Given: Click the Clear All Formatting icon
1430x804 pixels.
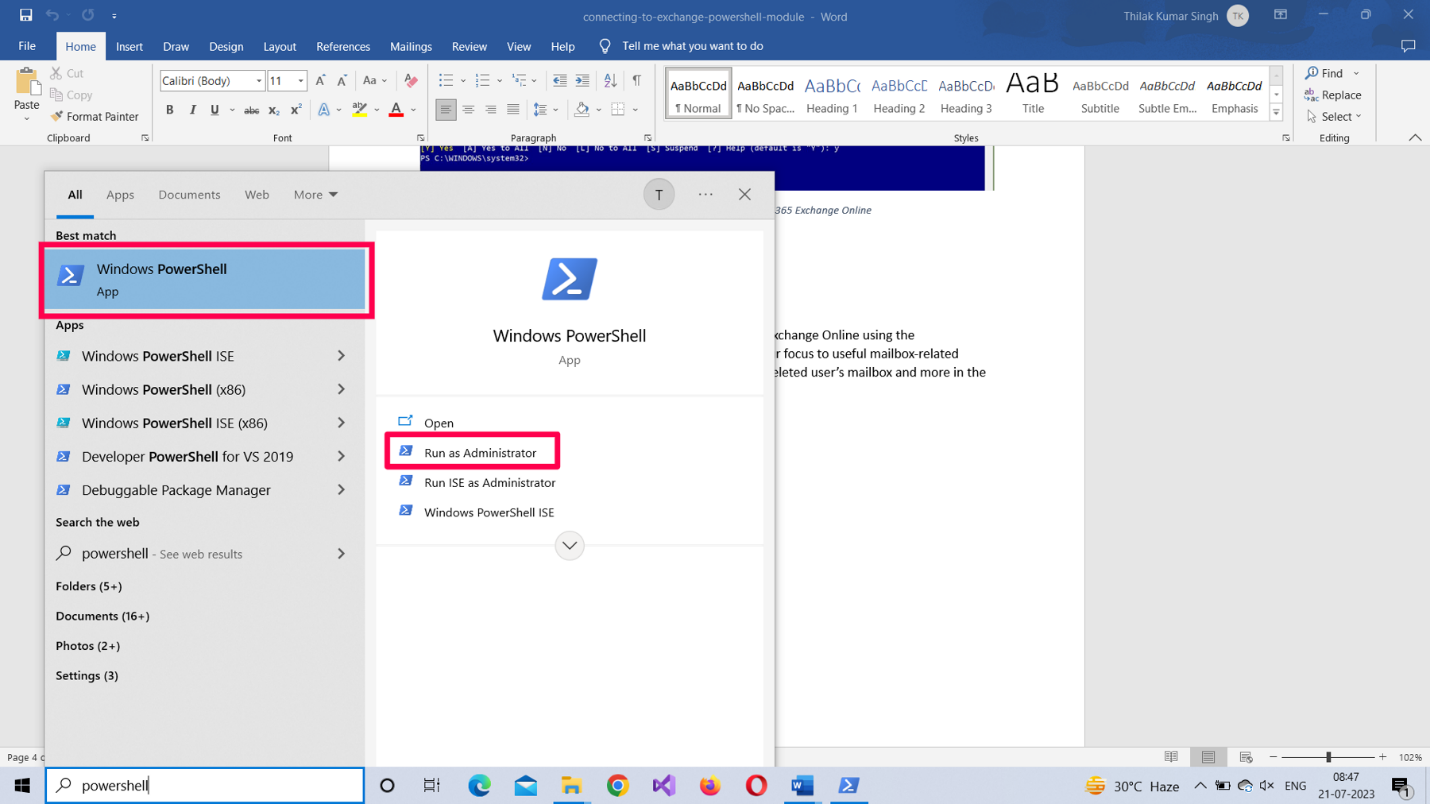Looking at the screenshot, I should click(x=410, y=81).
